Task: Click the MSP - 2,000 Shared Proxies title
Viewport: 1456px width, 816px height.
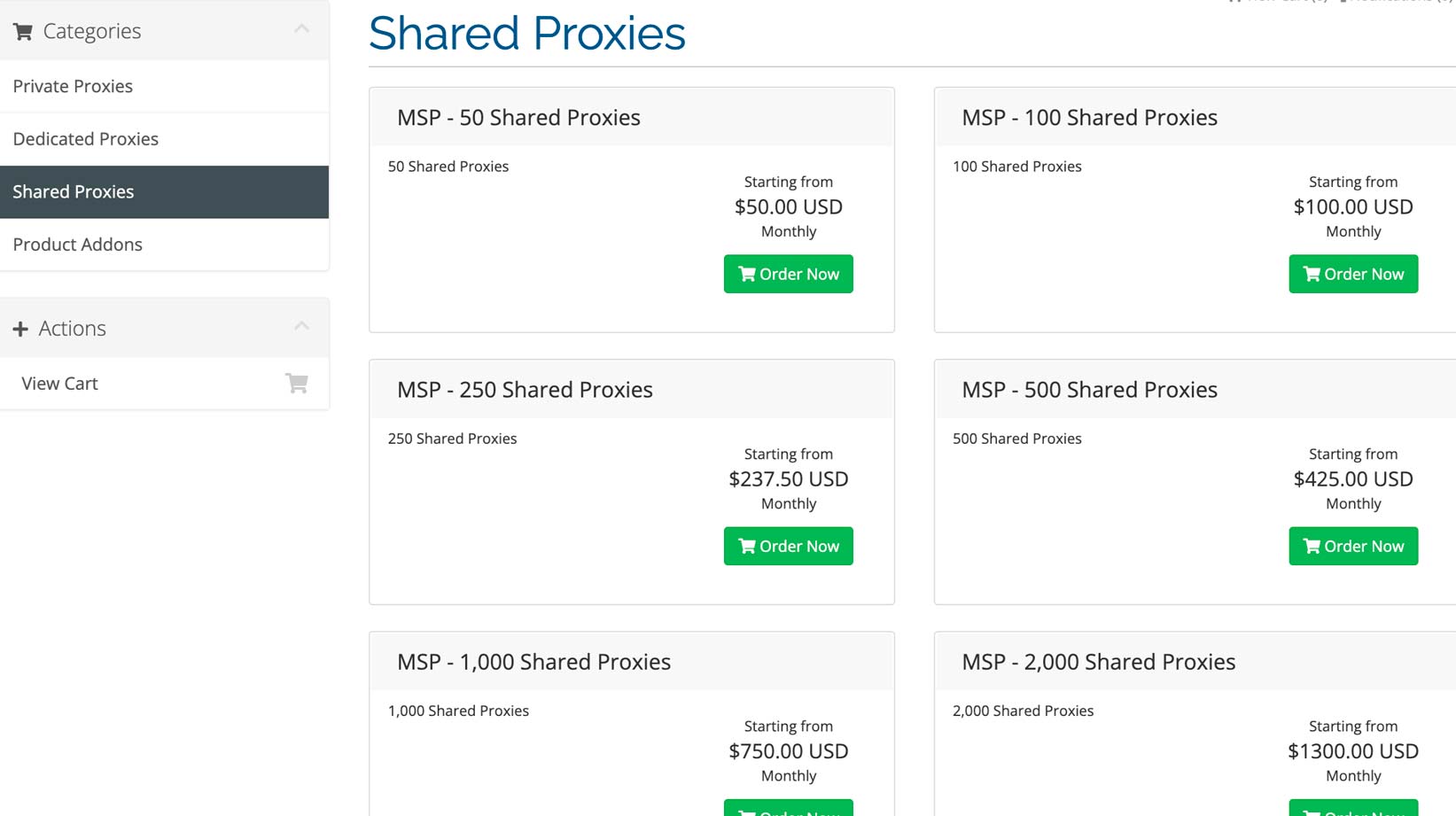Action: point(1098,662)
